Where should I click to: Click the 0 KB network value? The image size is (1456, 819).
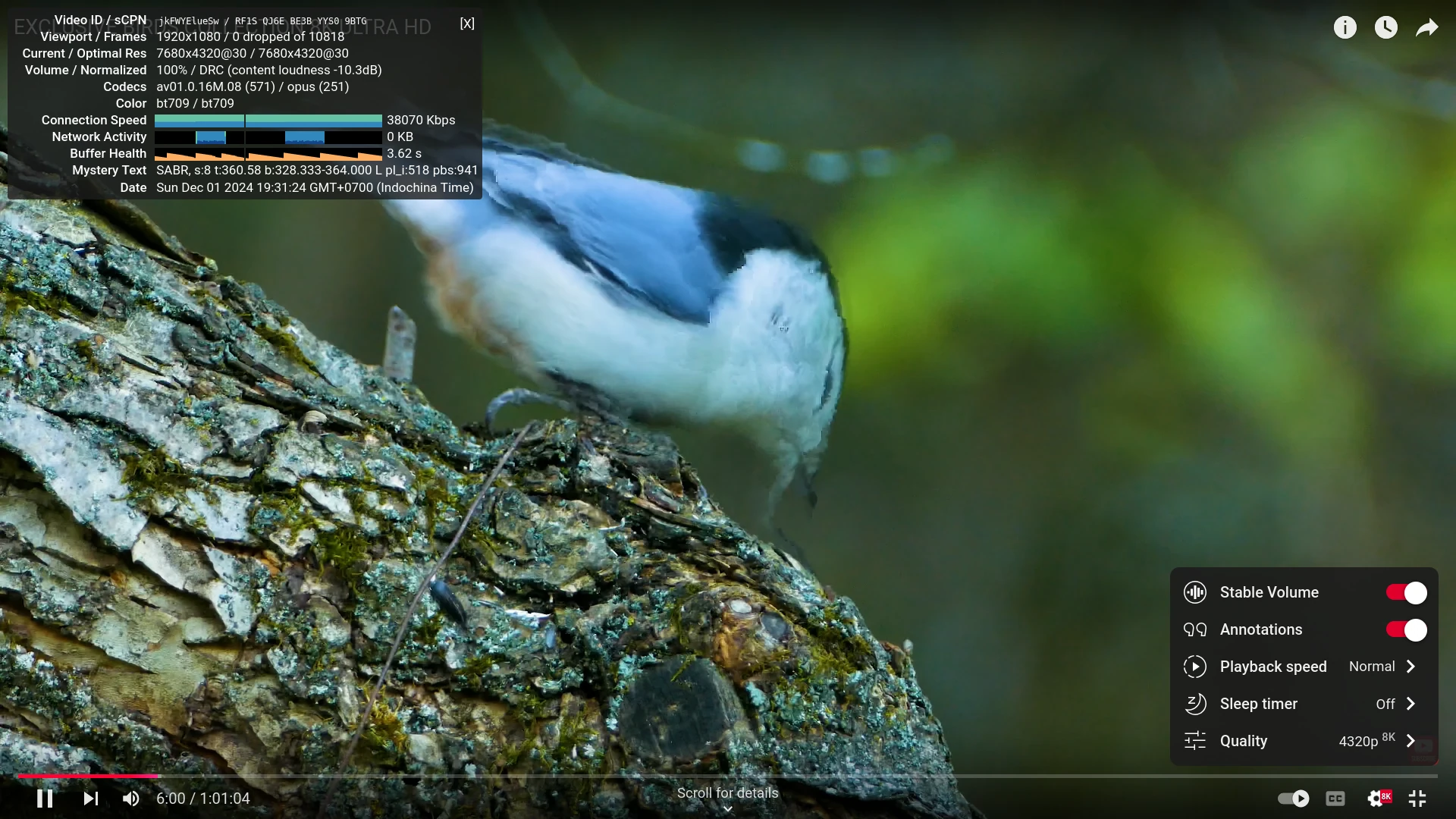(x=400, y=136)
